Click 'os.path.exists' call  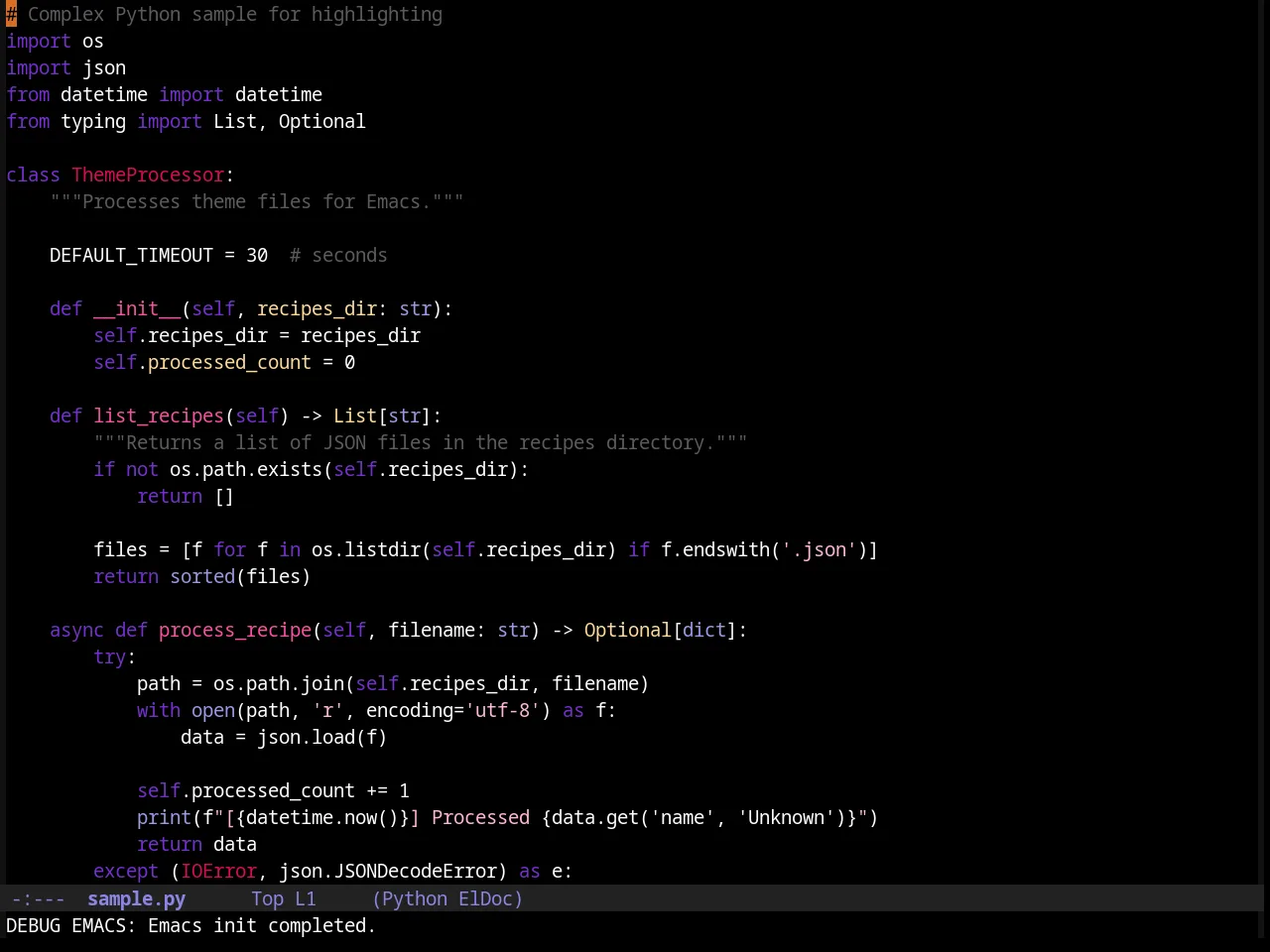pos(246,469)
